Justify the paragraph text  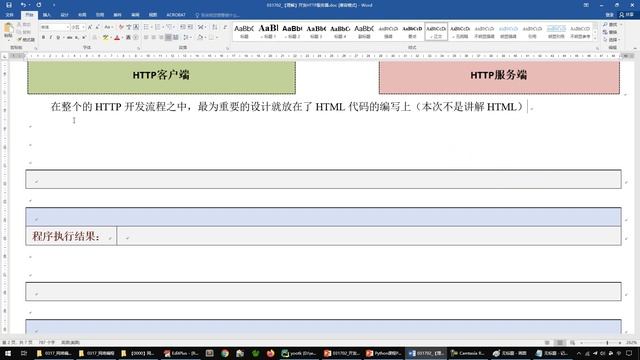coord(168,38)
